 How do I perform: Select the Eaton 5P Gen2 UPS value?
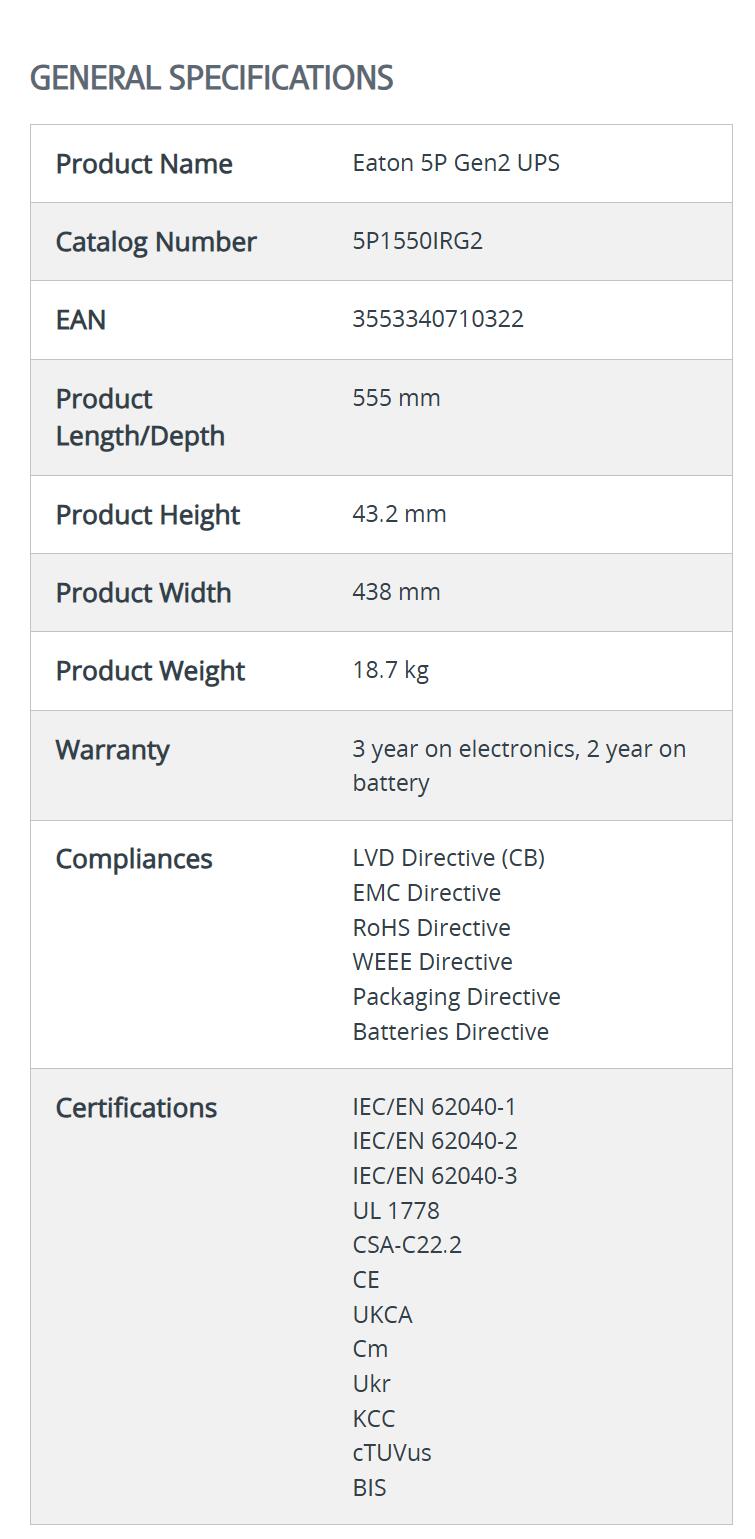tap(456, 163)
